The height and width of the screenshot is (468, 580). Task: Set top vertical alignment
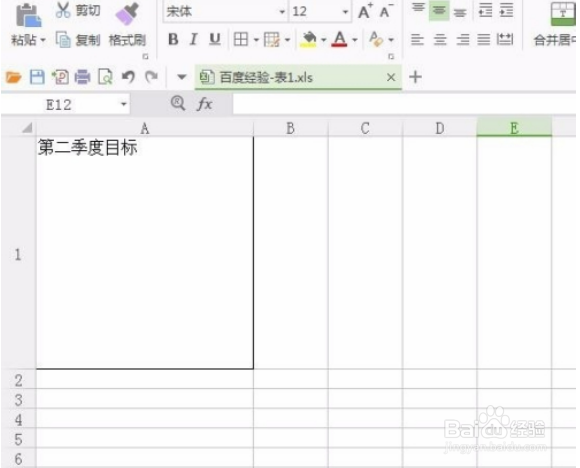click(x=418, y=9)
